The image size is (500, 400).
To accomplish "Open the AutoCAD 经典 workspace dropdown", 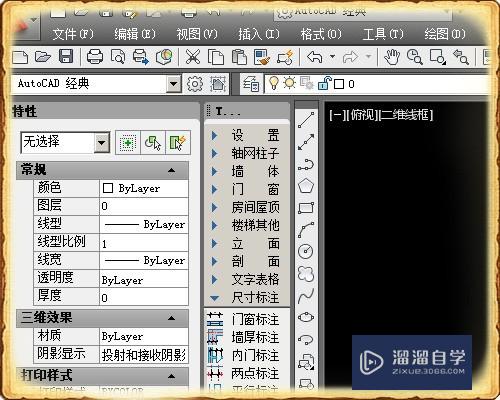I will [174, 83].
